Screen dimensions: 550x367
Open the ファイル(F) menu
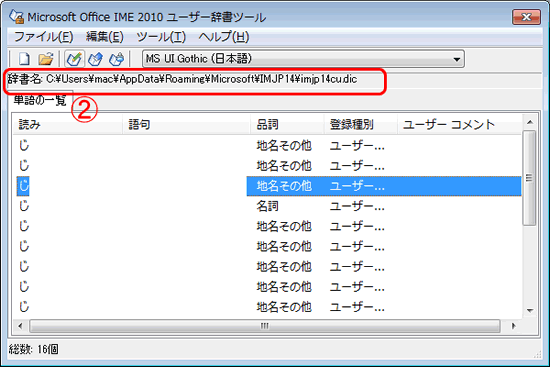43,36
